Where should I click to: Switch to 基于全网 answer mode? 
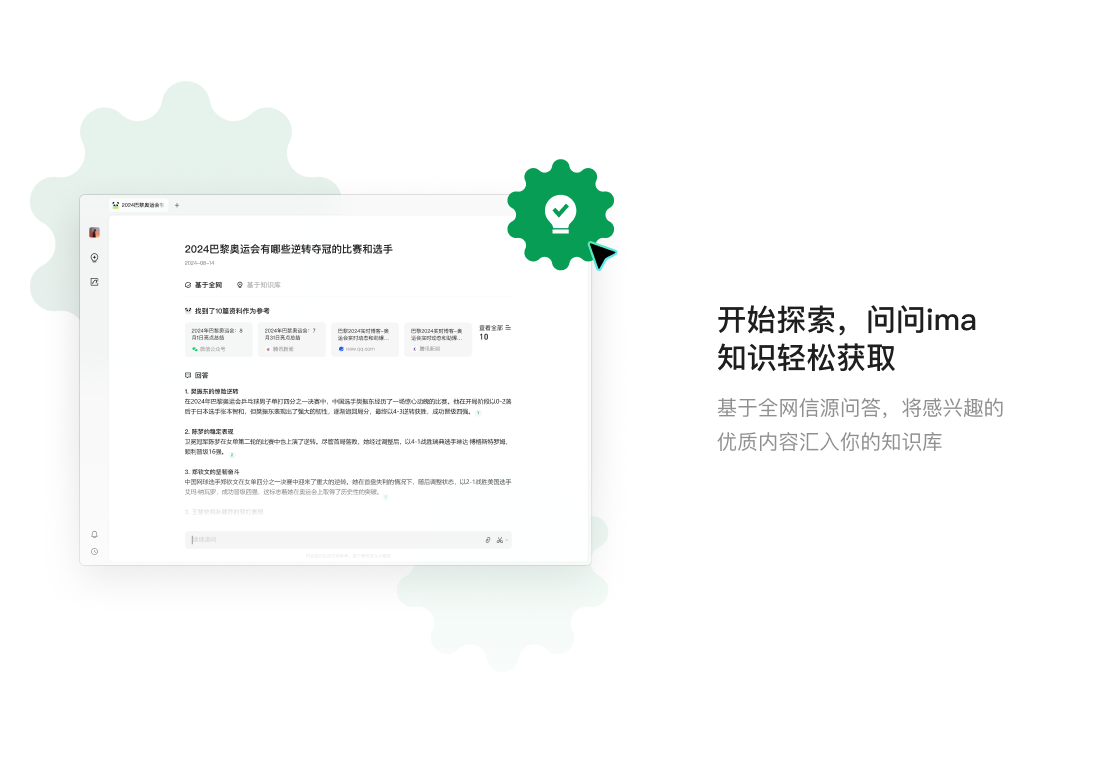[x=204, y=285]
